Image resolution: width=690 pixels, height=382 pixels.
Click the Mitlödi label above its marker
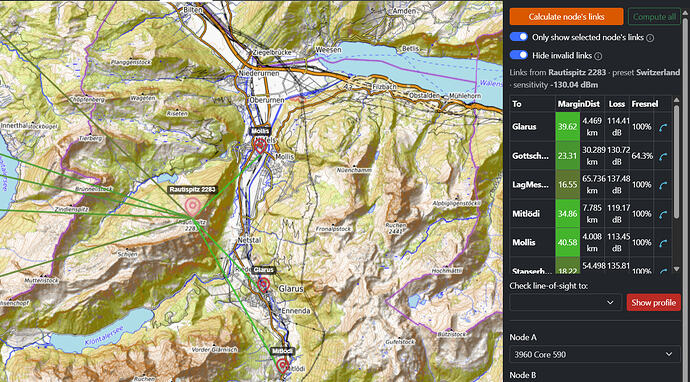click(x=282, y=351)
